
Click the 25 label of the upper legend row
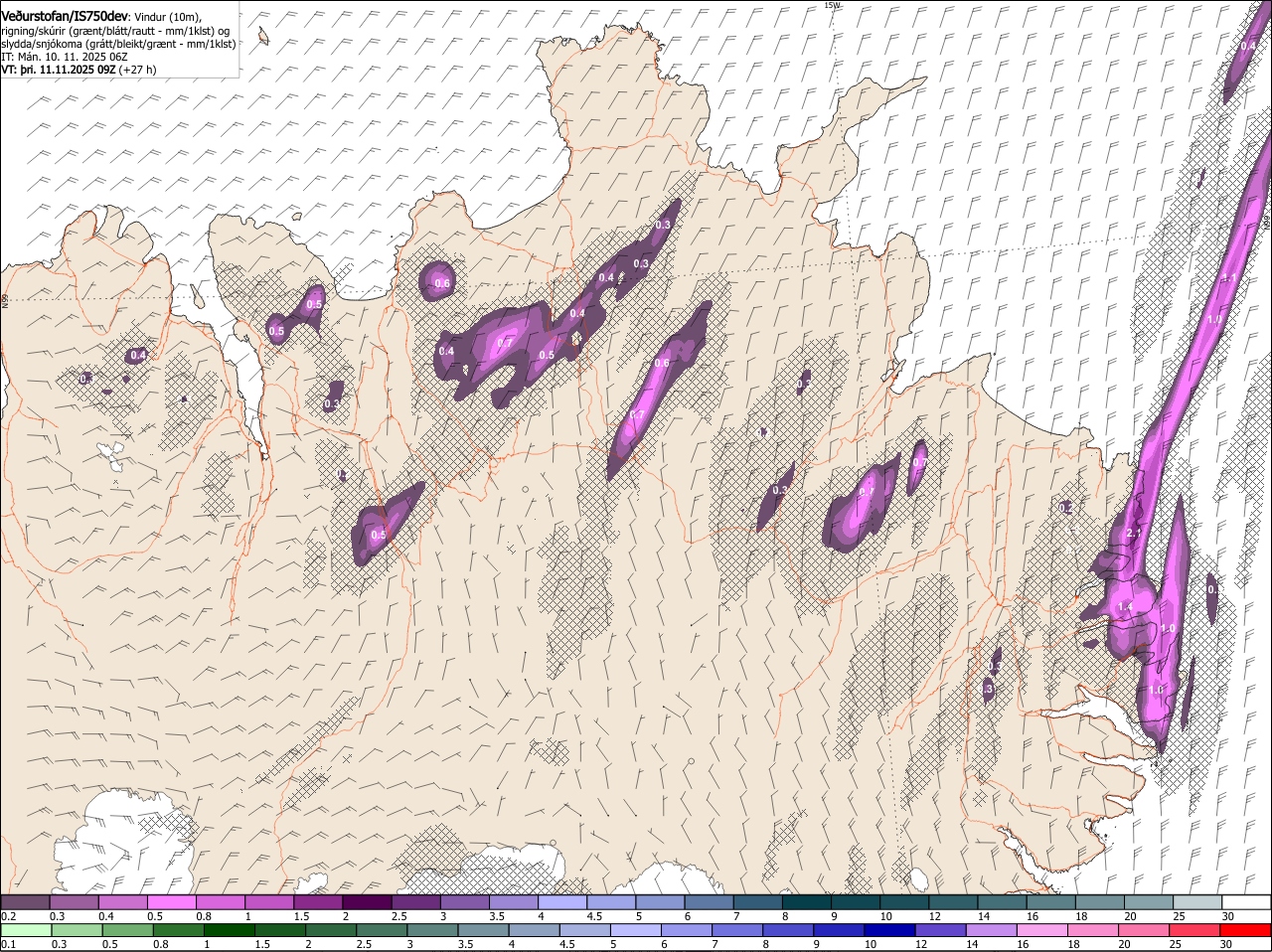pos(1180,915)
